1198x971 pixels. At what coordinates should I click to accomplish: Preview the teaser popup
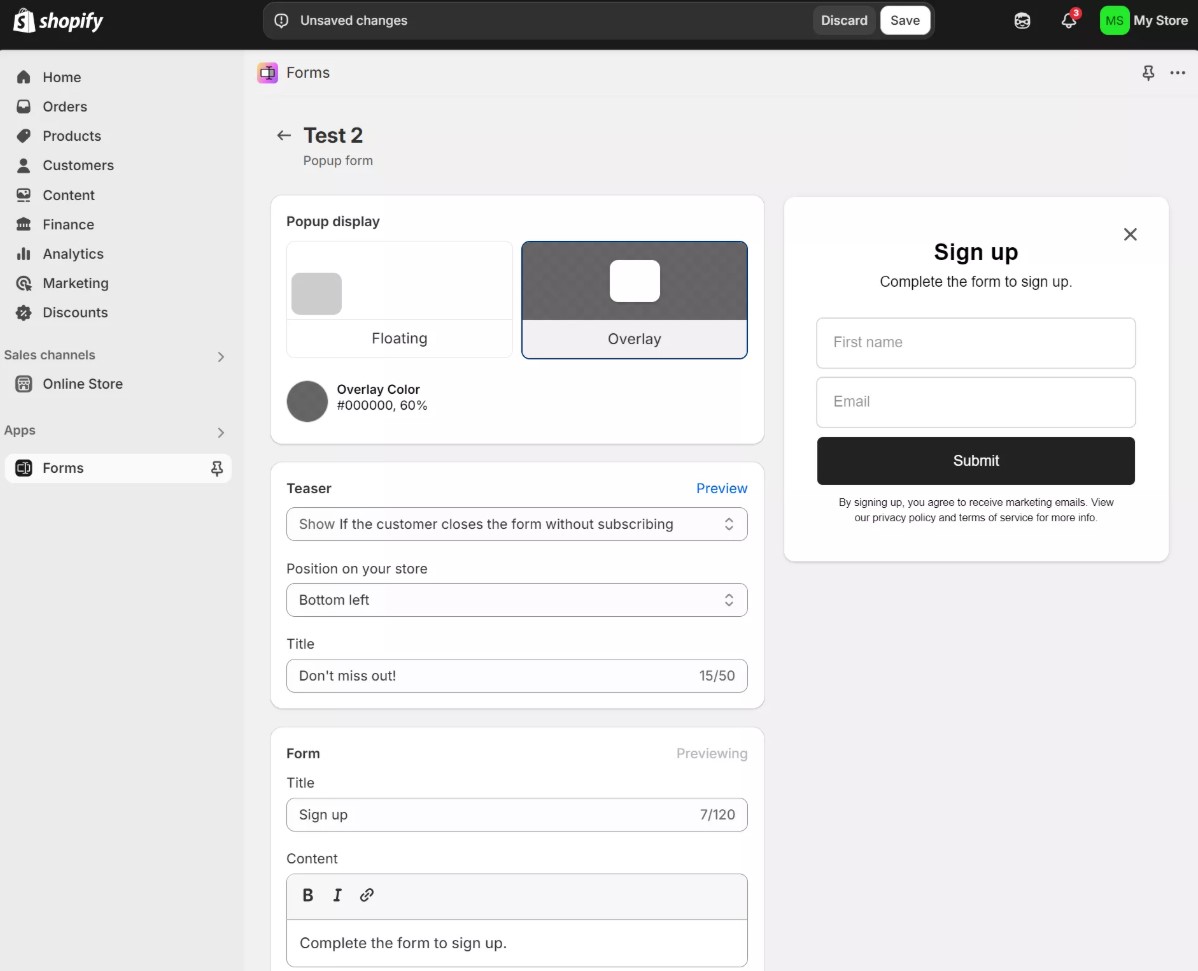point(722,488)
